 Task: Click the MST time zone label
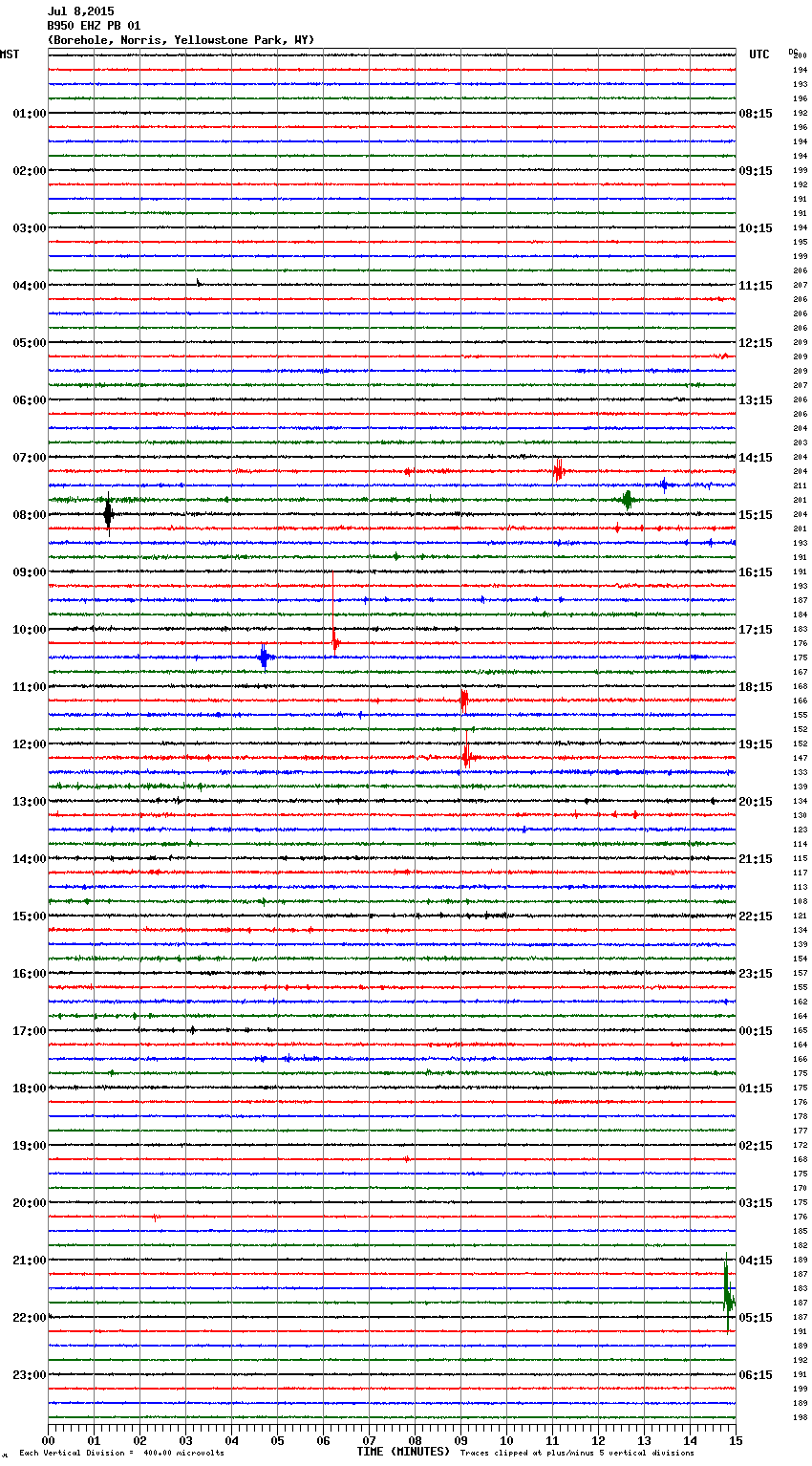coord(10,54)
